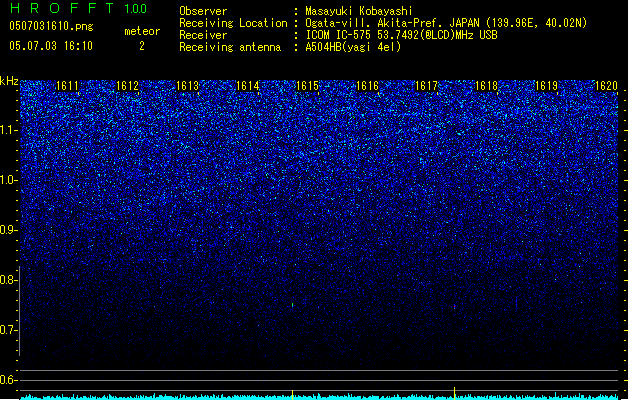Click the 0.9 kHz frequency label
The image size is (629, 400).
click(9, 230)
